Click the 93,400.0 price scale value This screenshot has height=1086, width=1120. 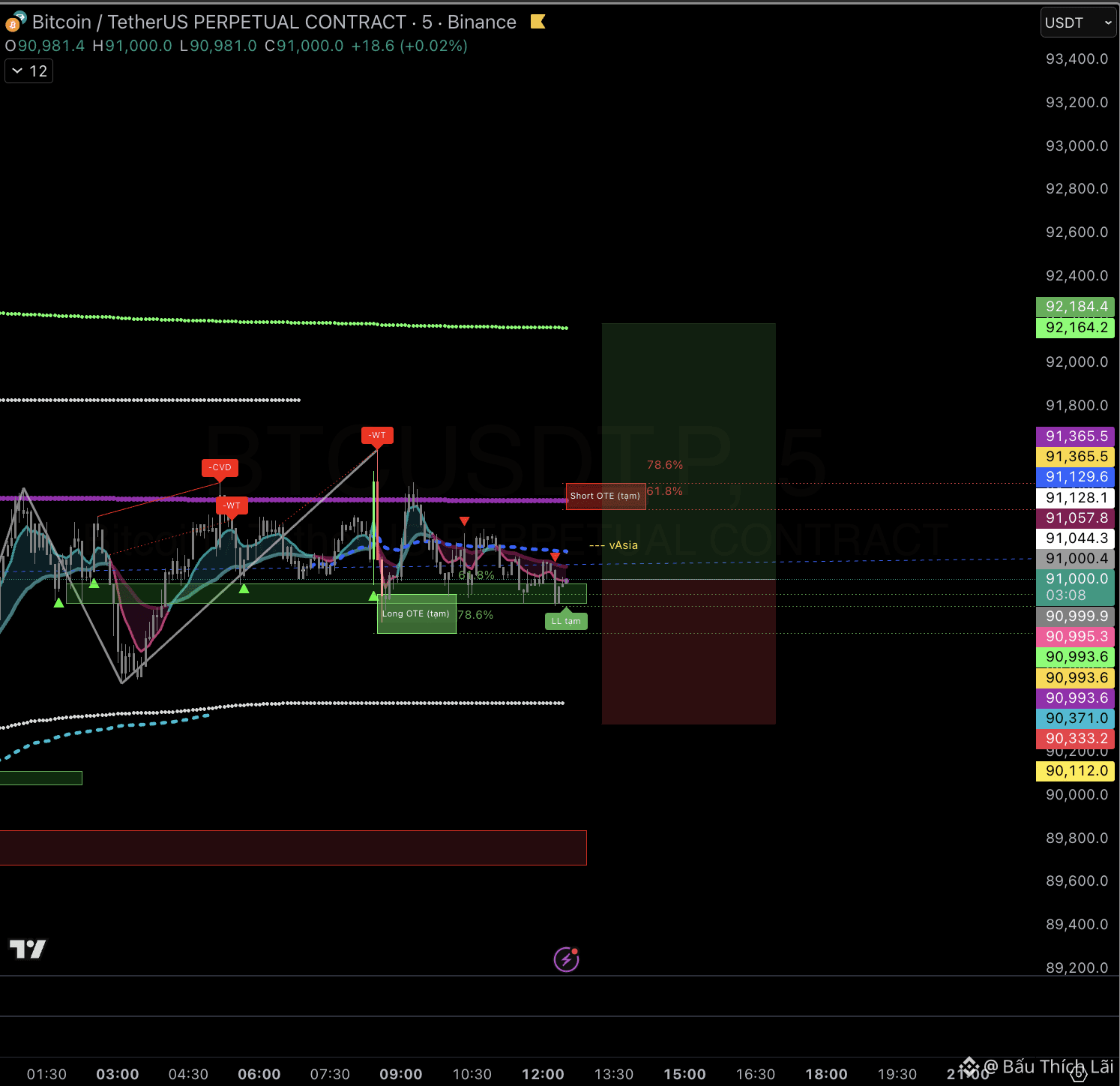1077,59
